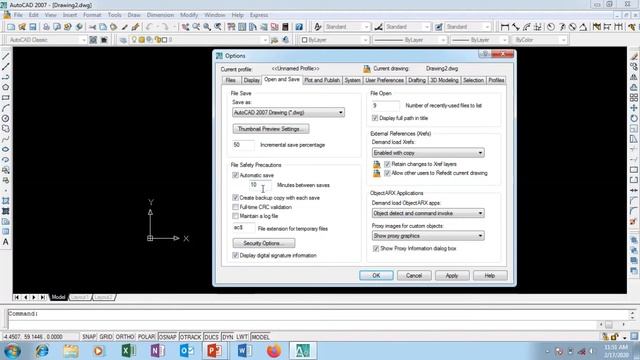Click the Plot print icon
This screenshot has width=640, height=360.
pyautogui.click(x=46, y=27)
